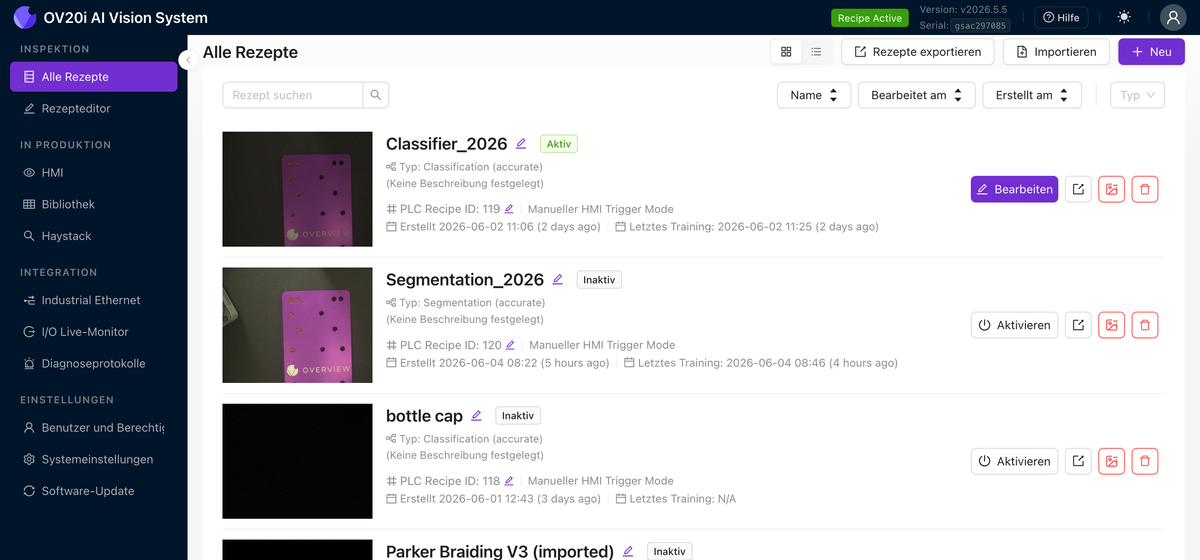The height and width of the screenshot is (560, 1200).
Task: Rename Classifier_2026 with pencil icon
Action: pyautogui.click(x=521, y=144)
